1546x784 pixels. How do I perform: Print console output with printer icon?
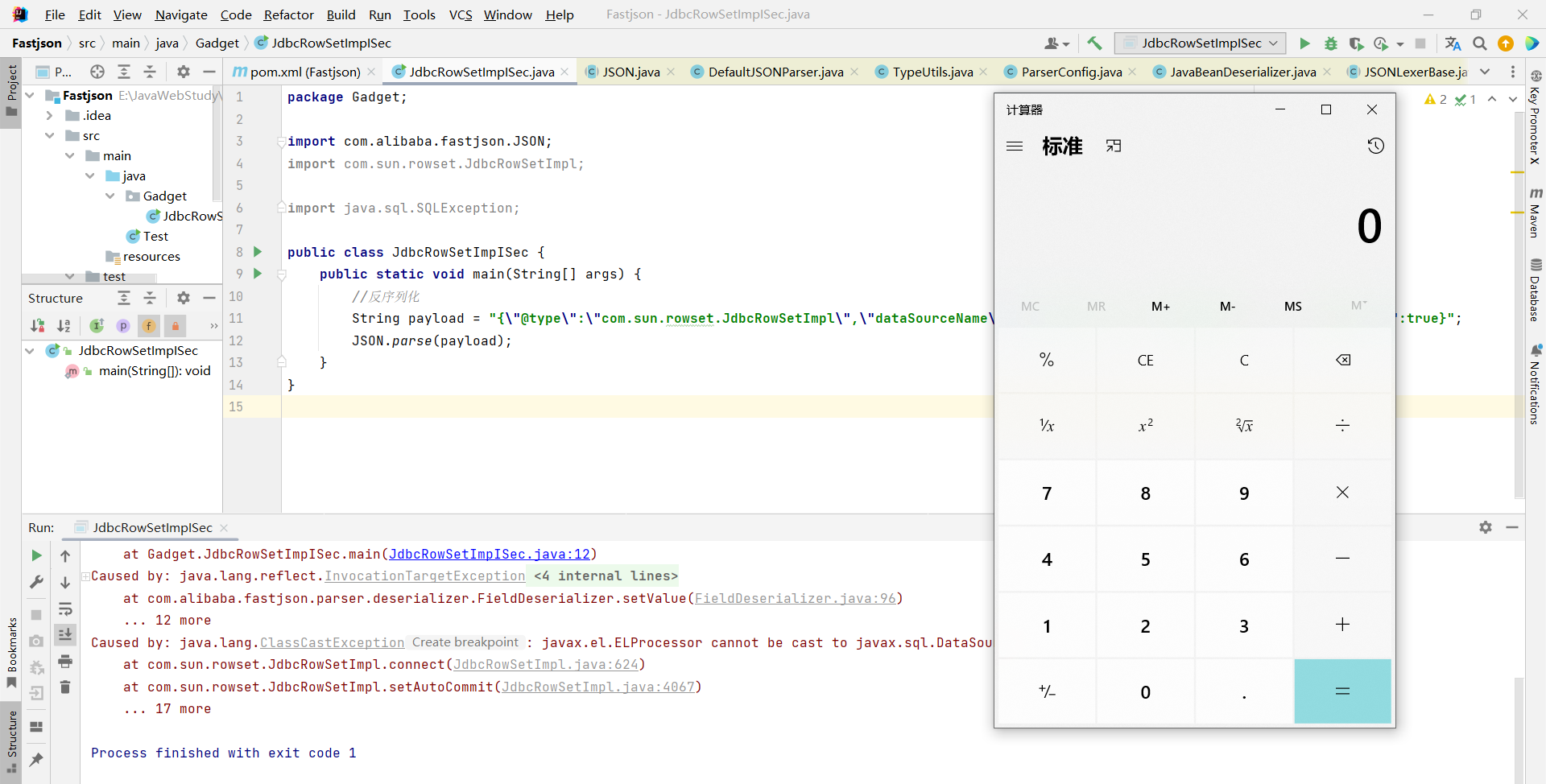[65, 661]
